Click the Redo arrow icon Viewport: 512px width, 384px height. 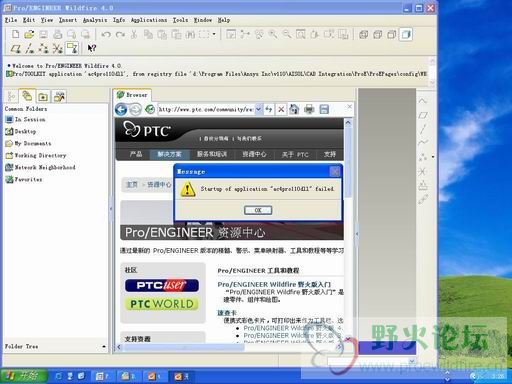[x=120, y=34]
